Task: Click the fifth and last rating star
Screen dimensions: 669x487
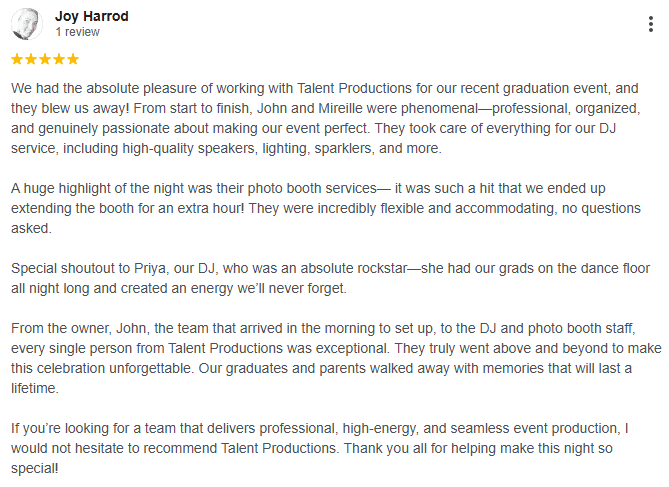Action: (x=73, y=59)
